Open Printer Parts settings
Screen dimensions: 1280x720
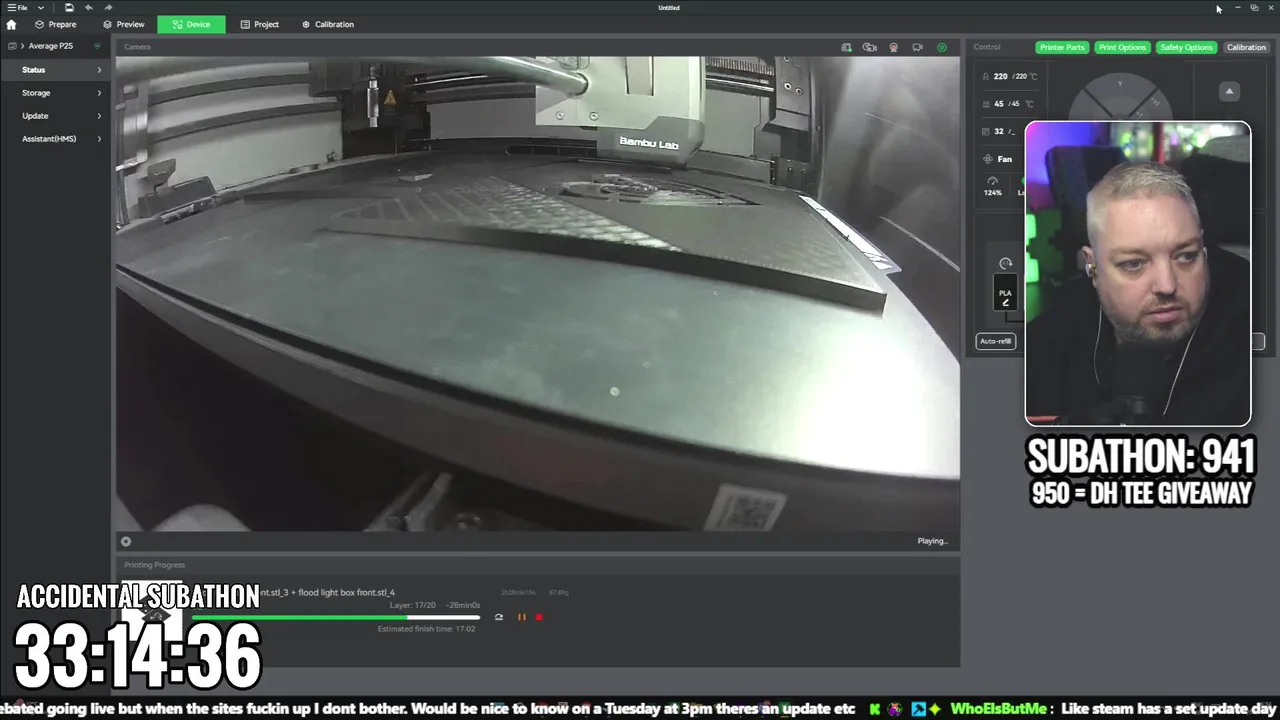(x=1062, y=47)
